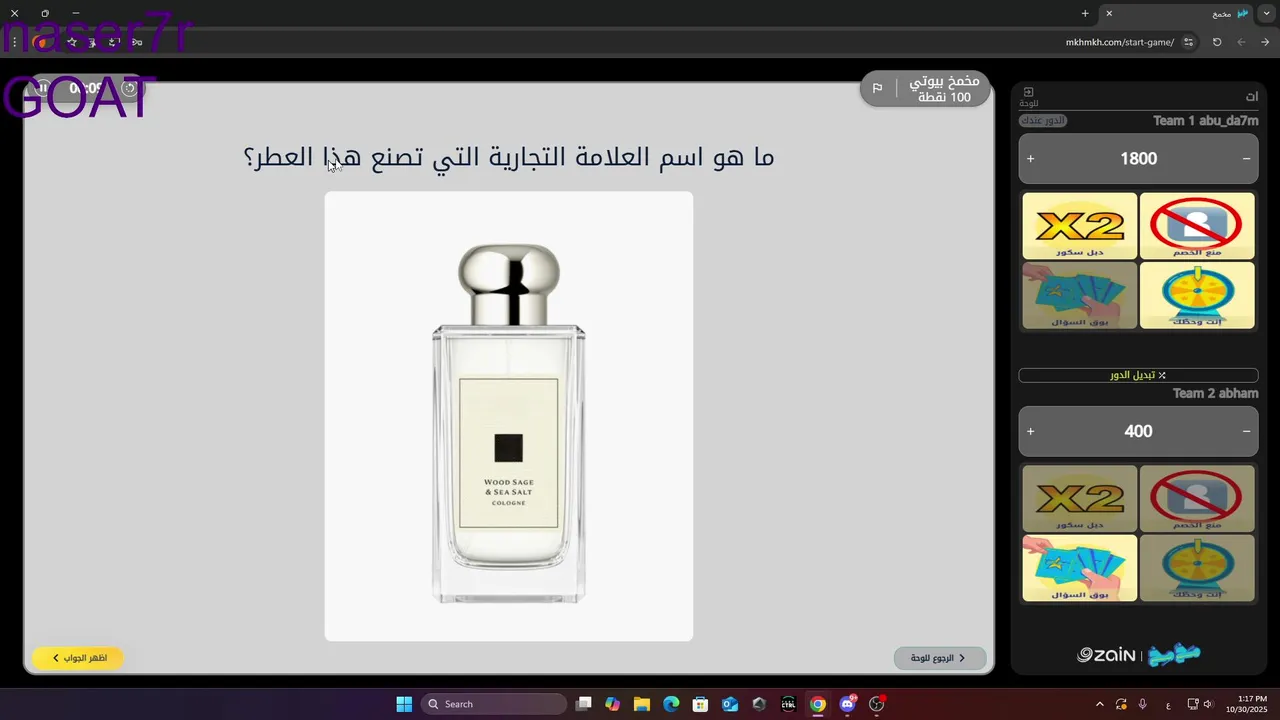1280x720 pixels.
Task: Open Microsoft Edge from the taskbar
Action: 671,704
